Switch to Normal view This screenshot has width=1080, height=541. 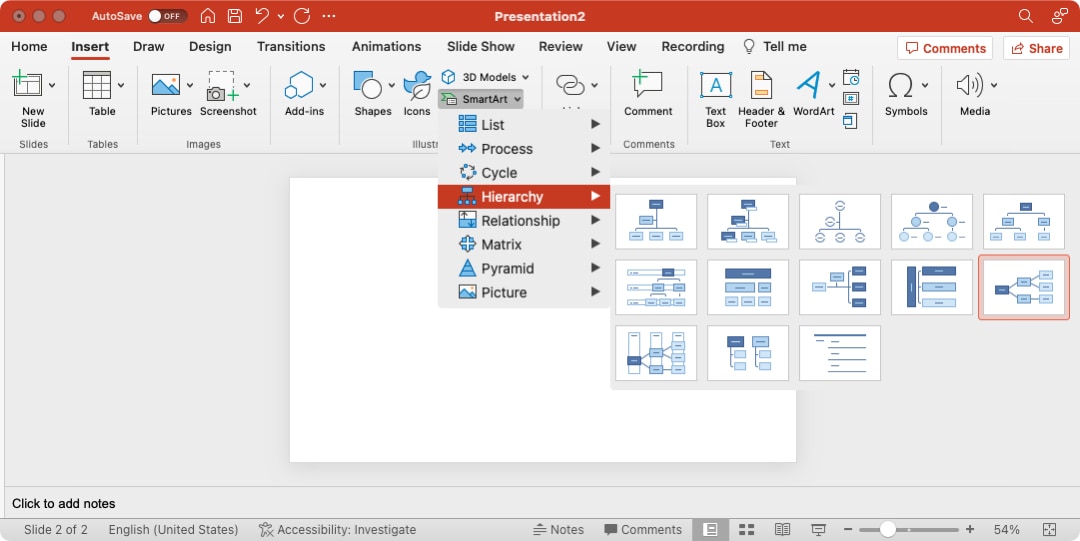click(710, 529)
